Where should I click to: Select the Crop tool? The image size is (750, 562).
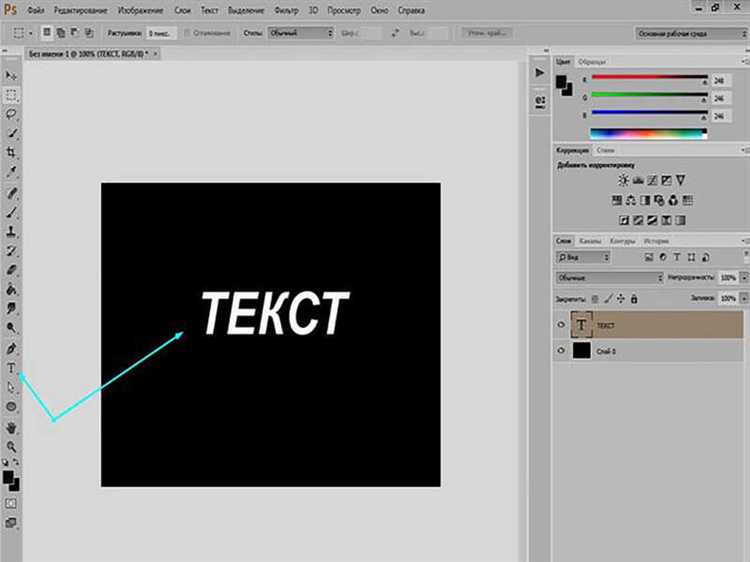[x=11, y=152]
